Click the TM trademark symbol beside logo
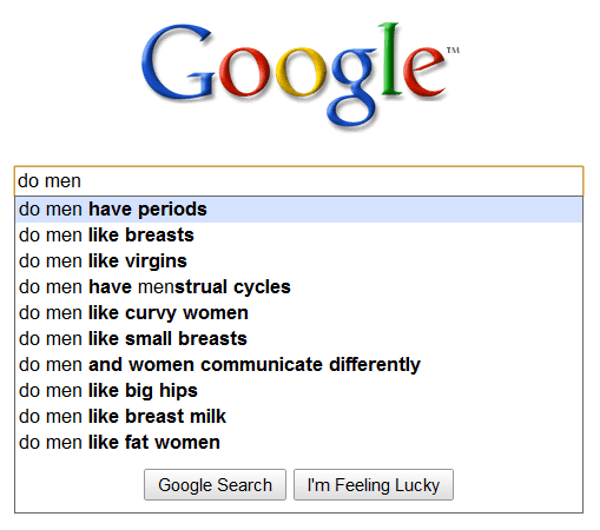Screen dimensions: 600x530 [453, 50]
